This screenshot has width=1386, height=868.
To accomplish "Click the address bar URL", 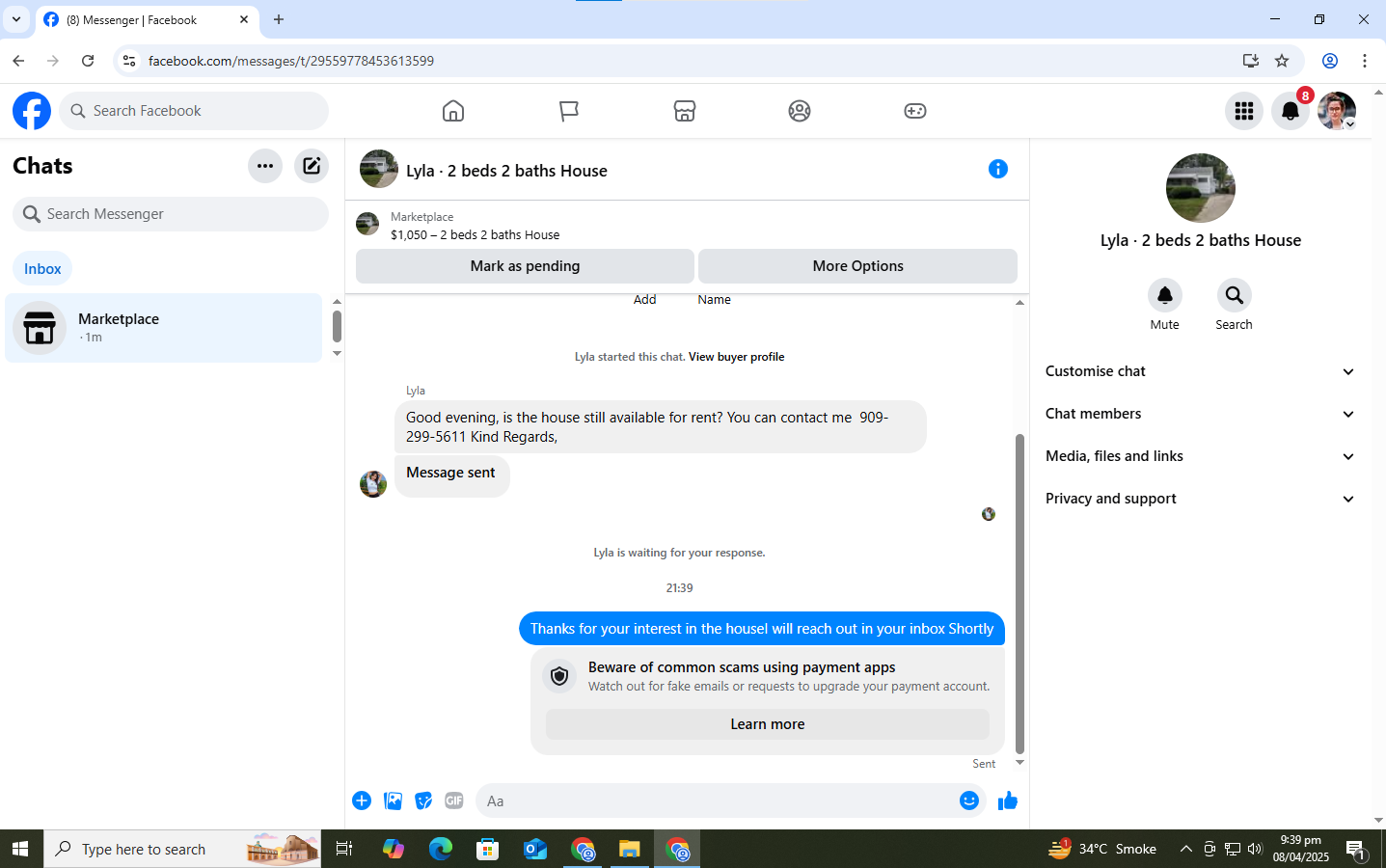I will click(x=291, y=61).
